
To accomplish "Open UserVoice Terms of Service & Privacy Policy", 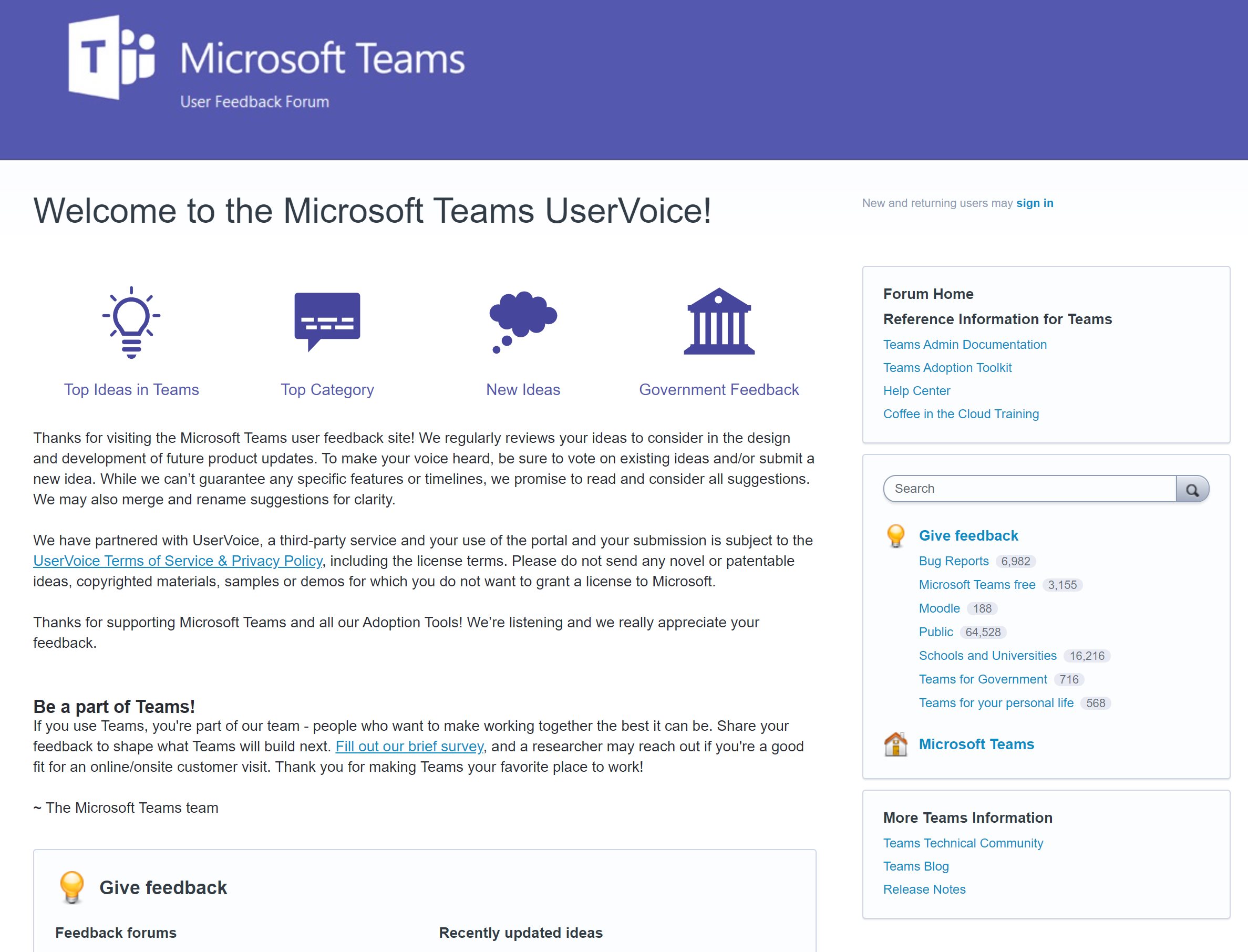I will tap(178, 561).
